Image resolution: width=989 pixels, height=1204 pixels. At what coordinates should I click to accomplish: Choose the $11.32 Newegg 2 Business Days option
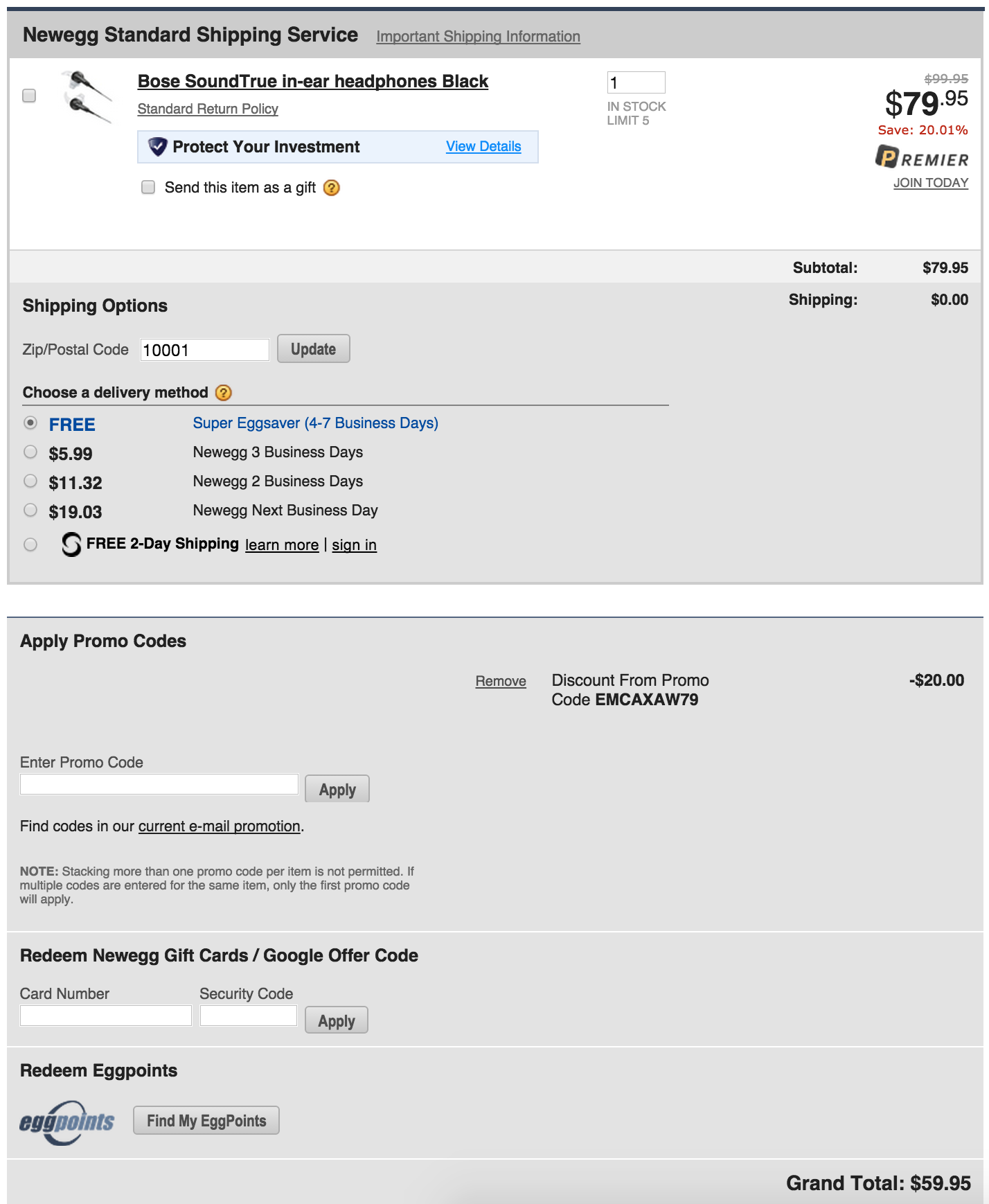click(x=30, y=481)
